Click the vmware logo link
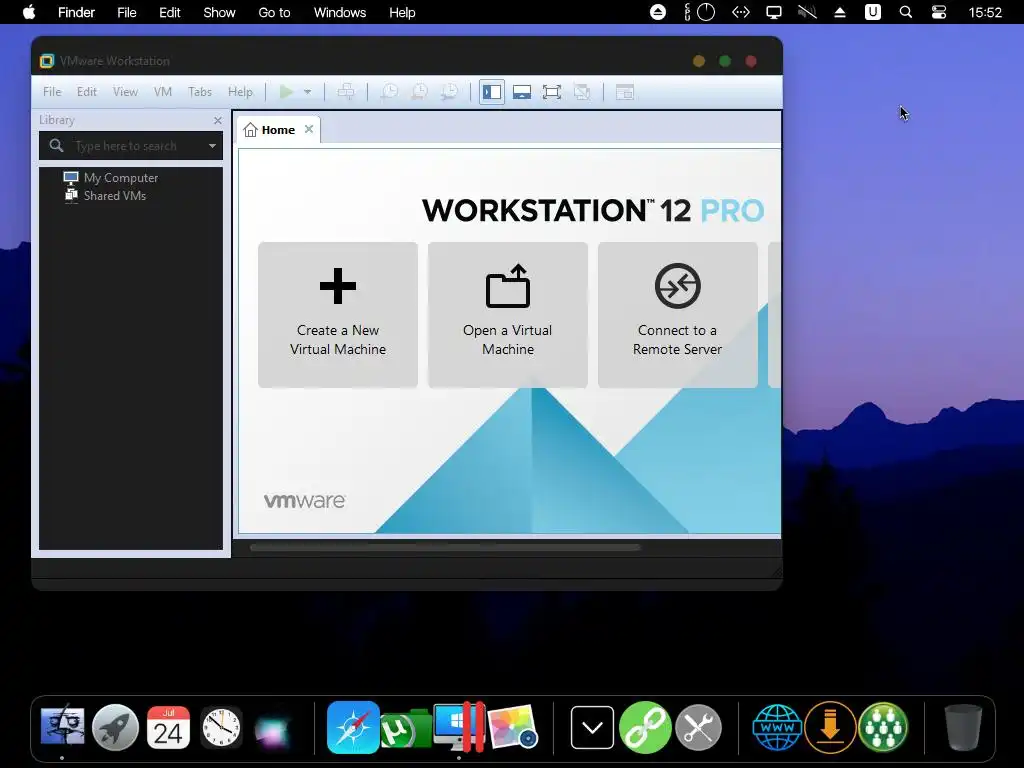The image size is (1024, 768). (x=304, y=501)
